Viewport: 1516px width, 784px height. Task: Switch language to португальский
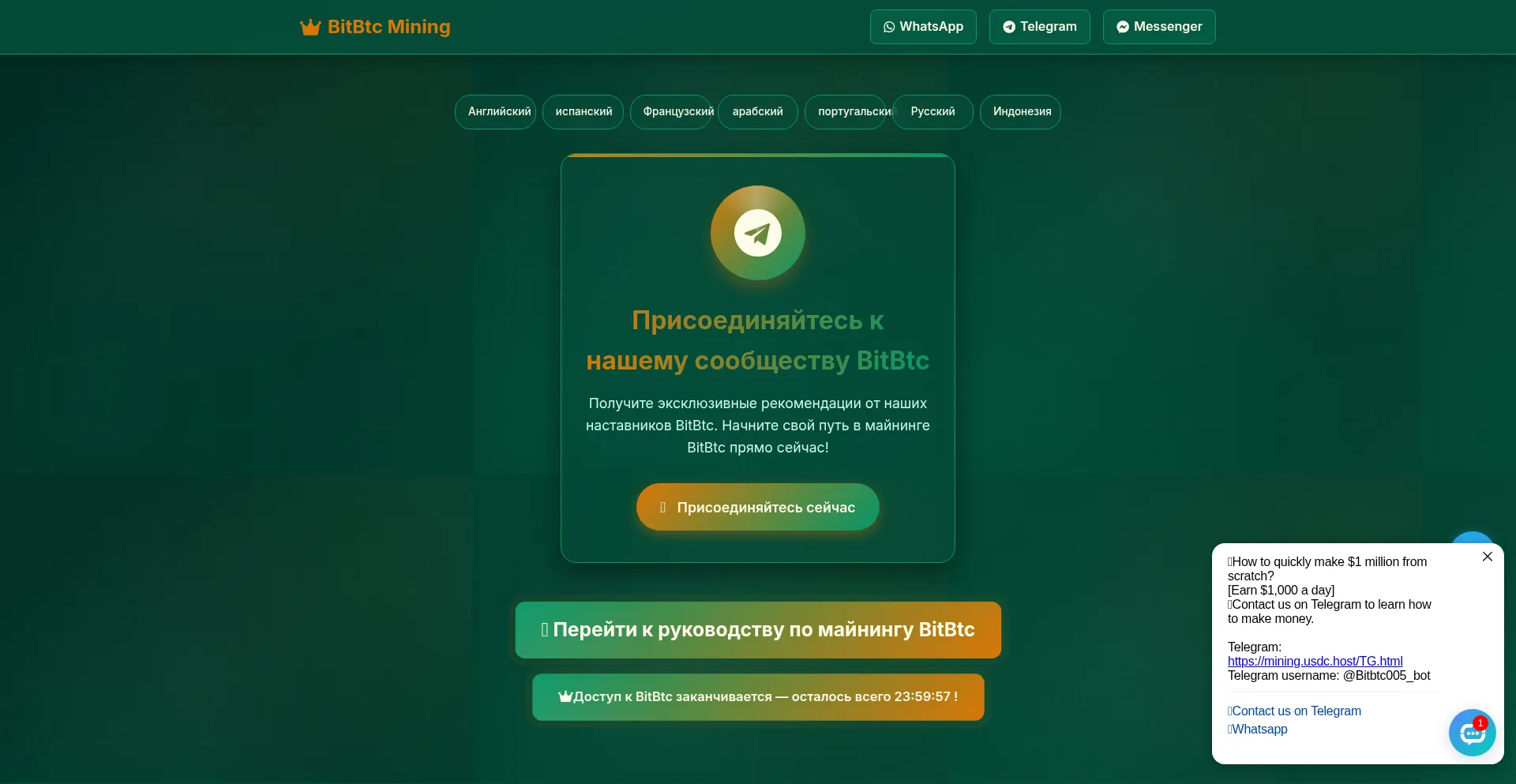tap(846, 112)
